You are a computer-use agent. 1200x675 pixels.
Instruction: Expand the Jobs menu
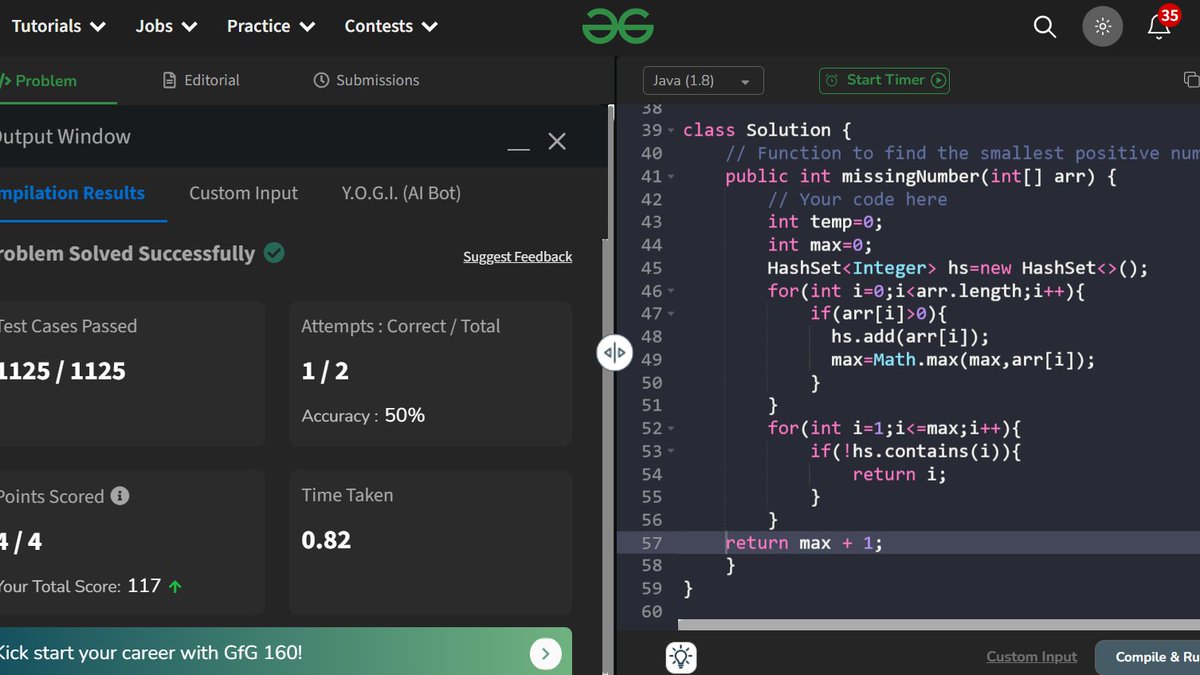[x=166, y=26]
